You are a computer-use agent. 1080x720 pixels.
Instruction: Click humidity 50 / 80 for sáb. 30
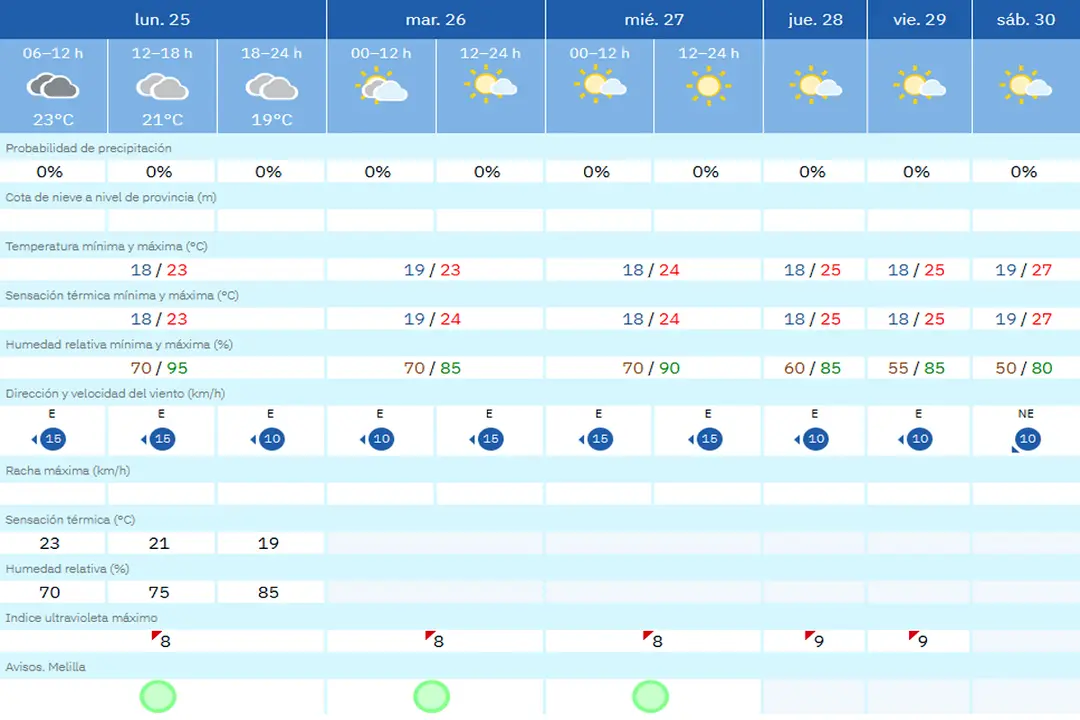click(x=1024, y=368)
